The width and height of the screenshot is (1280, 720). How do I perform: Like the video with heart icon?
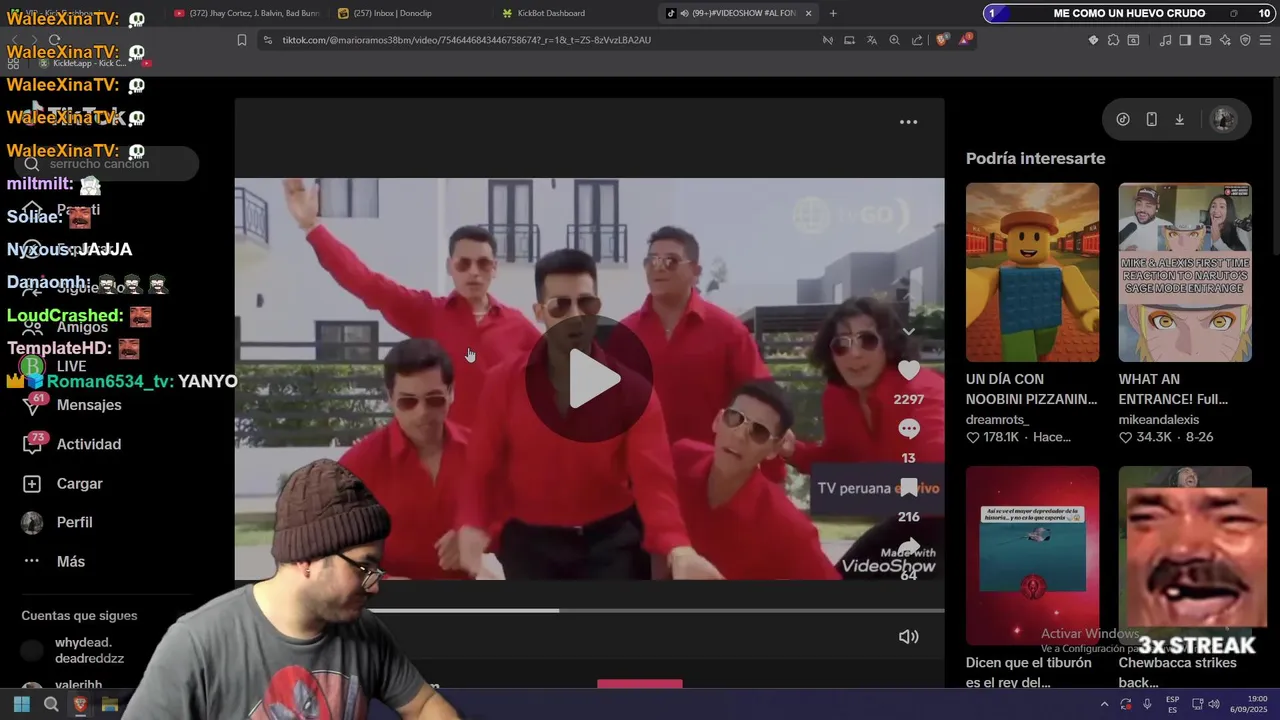(908, 370)
